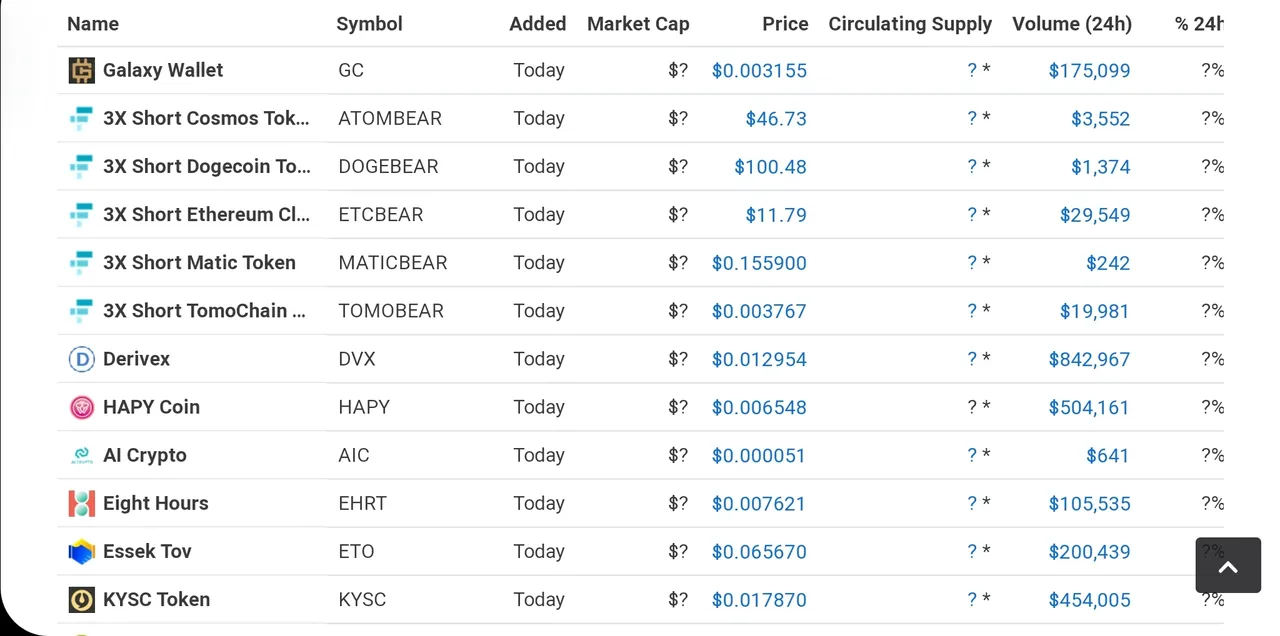Click HAPY Coin price $0.006548
Viewport: 1280px width, 636px height.
pos(759,408)
